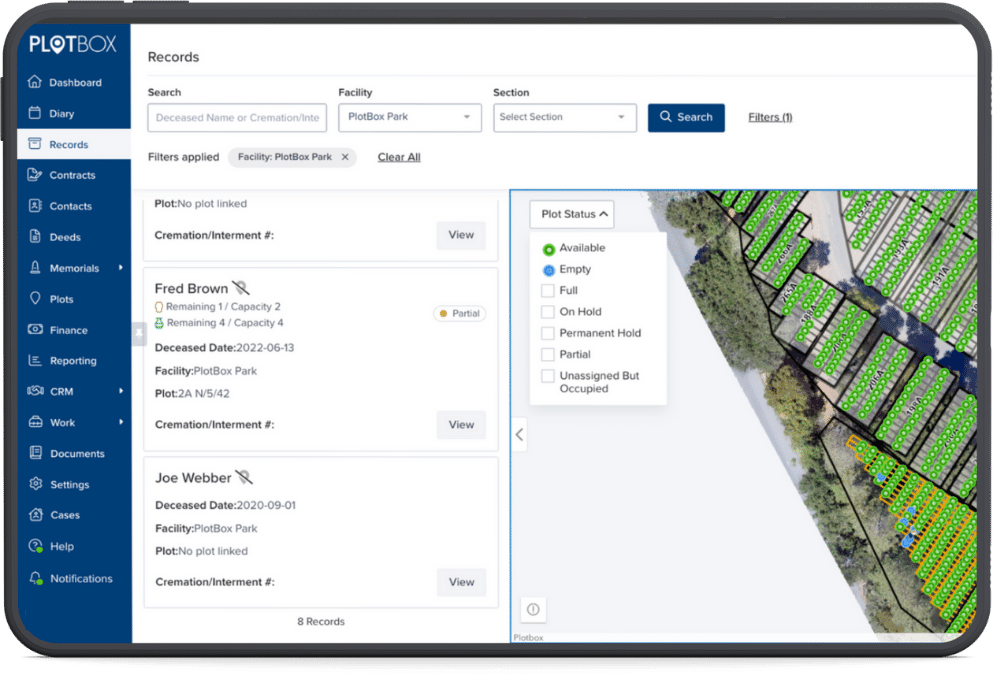The height and width of the screenshot is (678, 993).
Task: Click the deceased name search field
Action: [237, 118]
